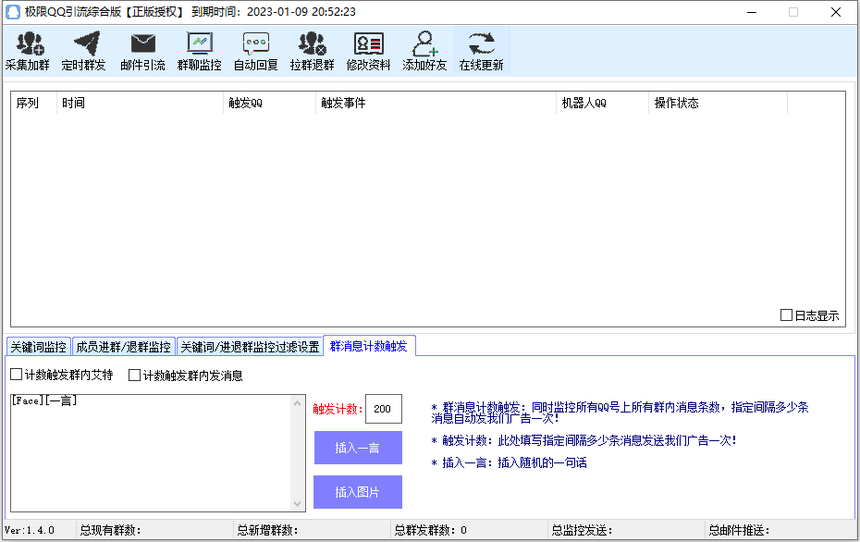The width and height of the screenshot is (860, 542).
Task: Click the message box scroll-up arrow
Action: pos(297,403)
